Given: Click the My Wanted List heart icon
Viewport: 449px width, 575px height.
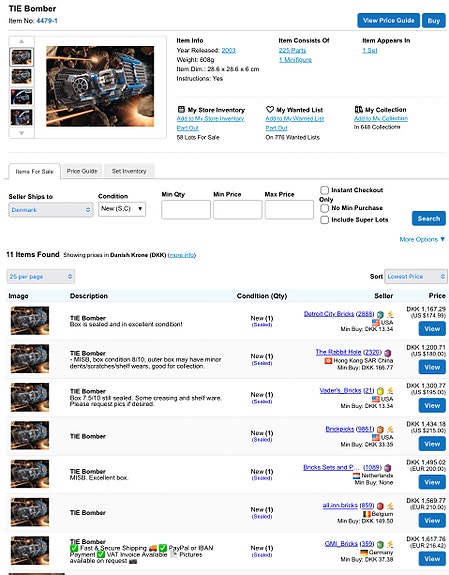Looking at the screenshot, I should pos(270,109).
